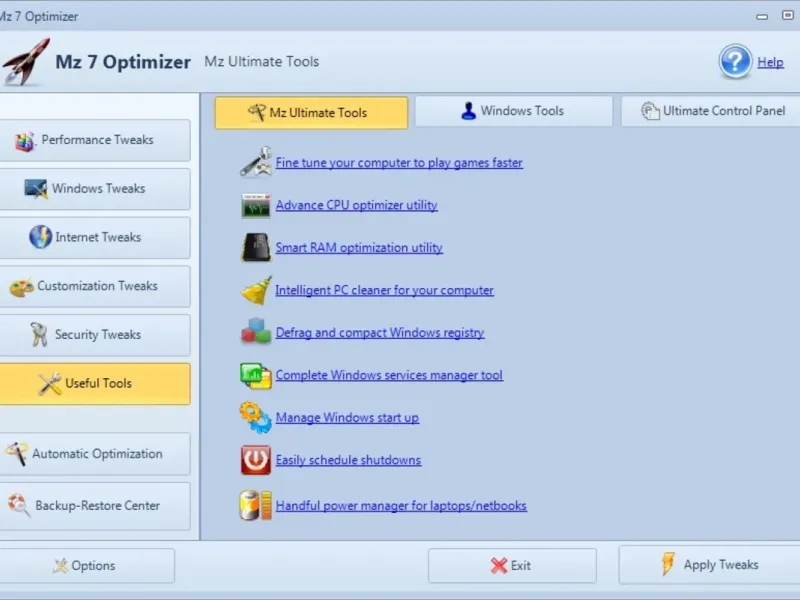
Task: Maximize the Mz 7 Optimizer window
Action: pyautogui.click(x=787, y=15)
